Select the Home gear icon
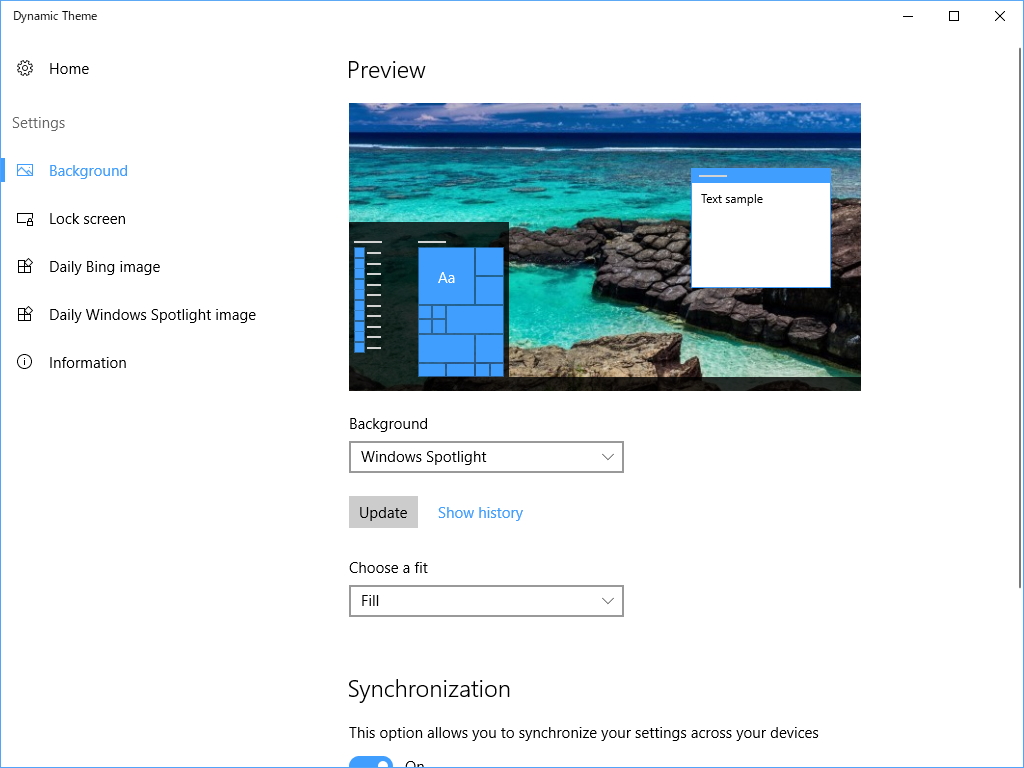The image size is (1024, 768). click(25, 68)
